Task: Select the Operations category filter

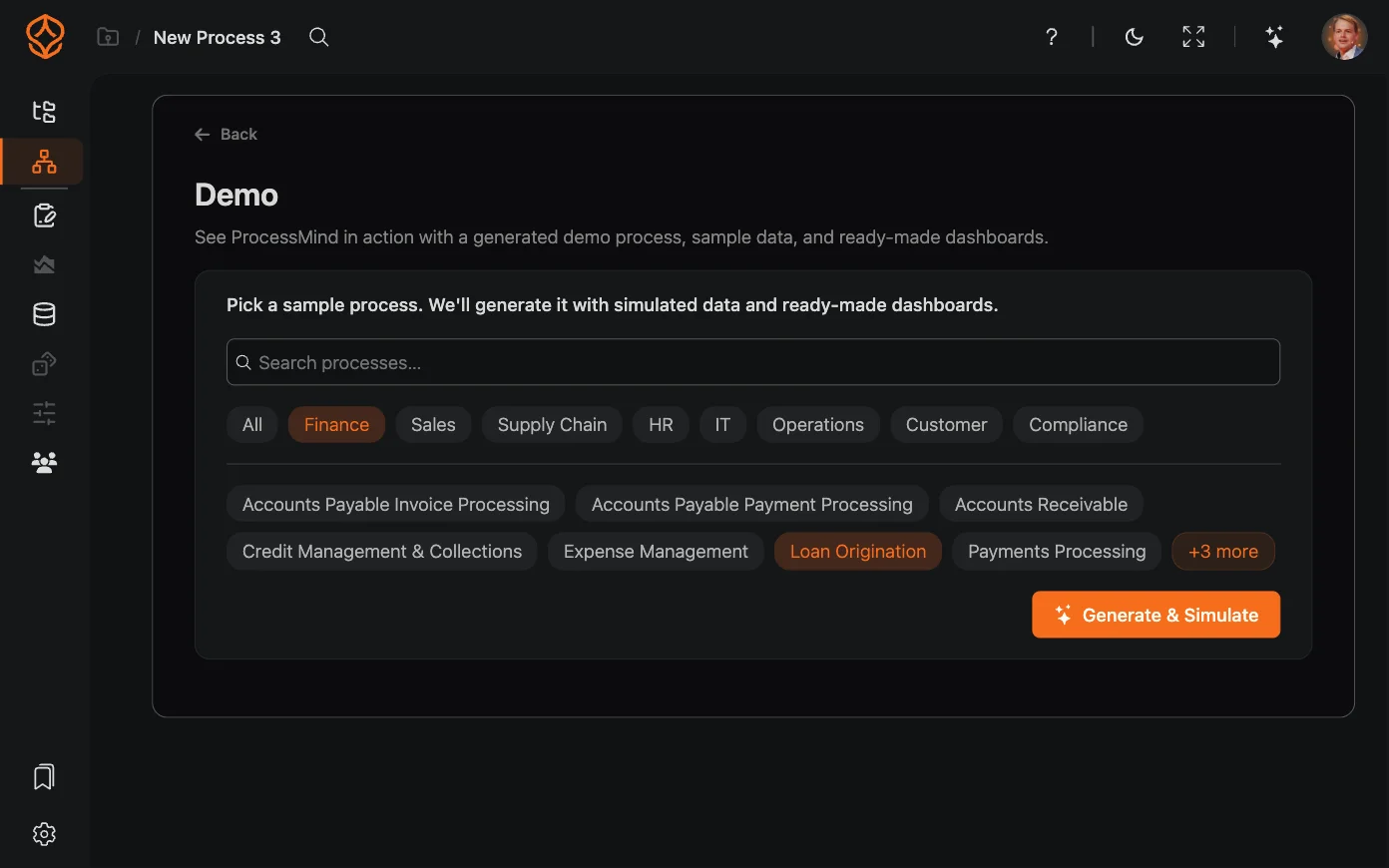Action: [818, 425]
